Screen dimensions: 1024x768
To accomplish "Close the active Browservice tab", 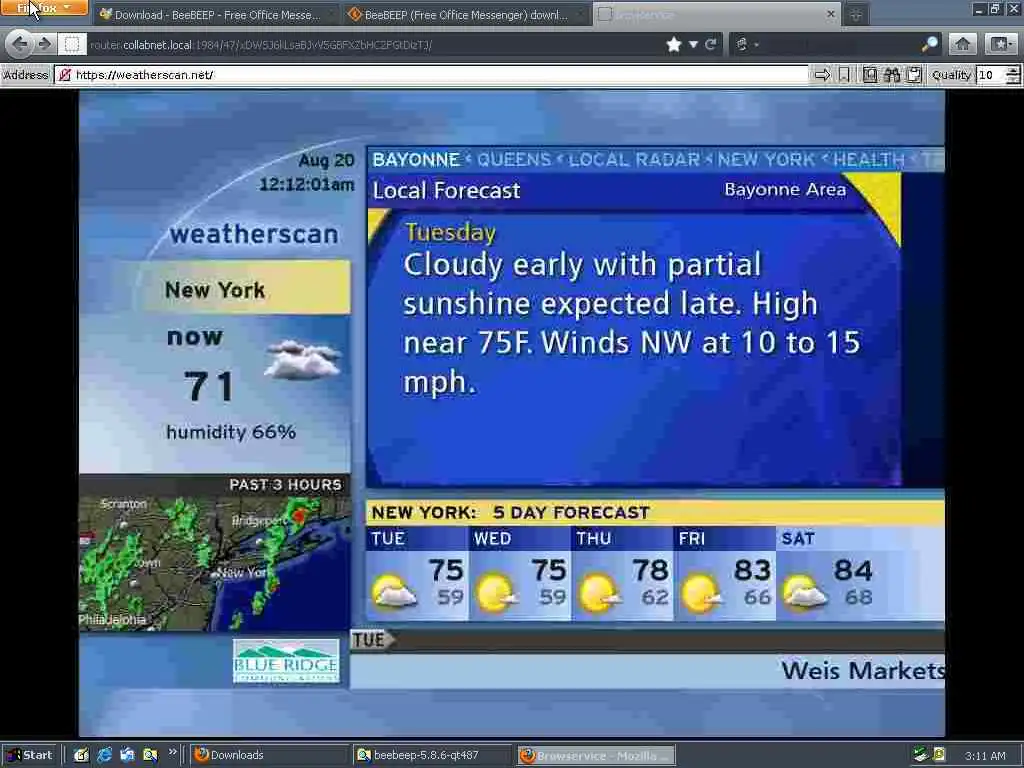I will (x=831, y=14).
